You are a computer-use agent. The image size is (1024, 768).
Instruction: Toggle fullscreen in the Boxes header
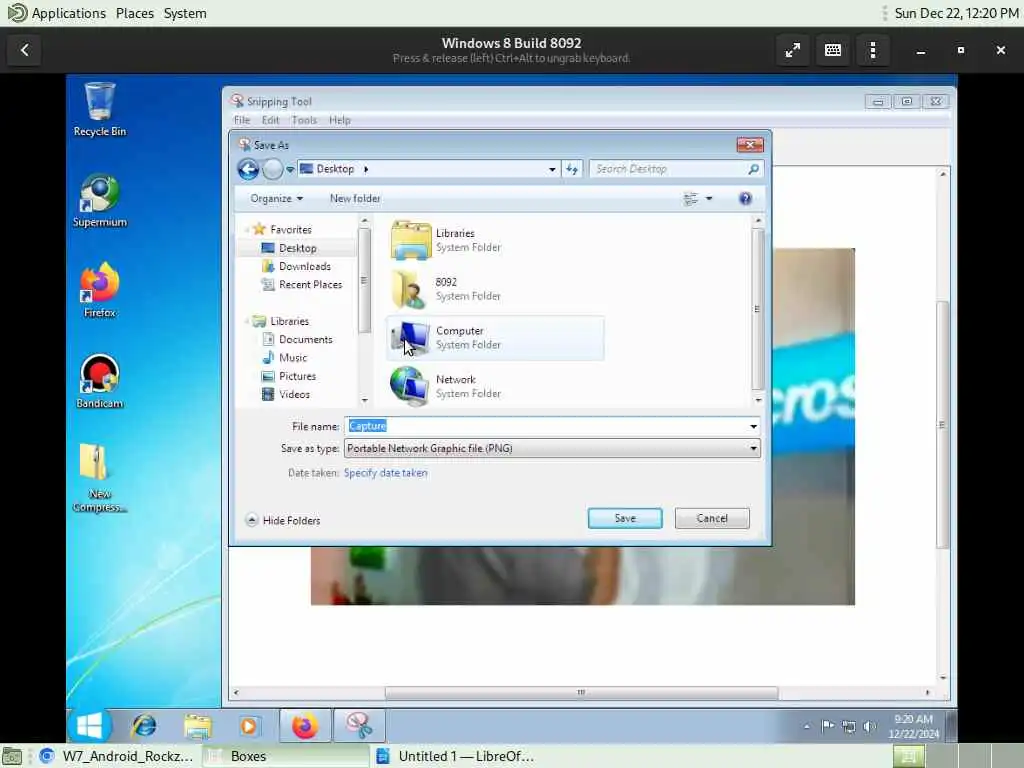792,50
